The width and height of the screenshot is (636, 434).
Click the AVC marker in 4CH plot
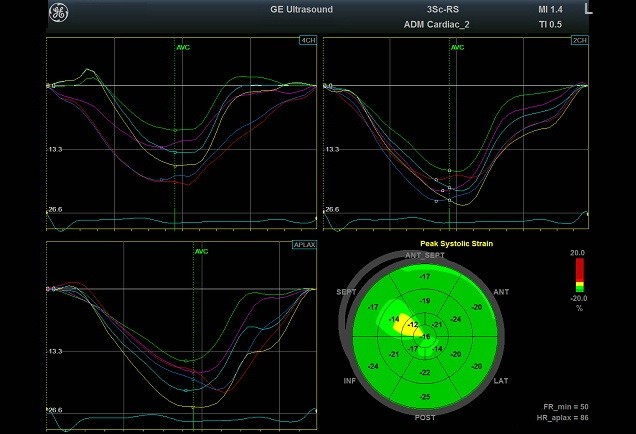180,47
